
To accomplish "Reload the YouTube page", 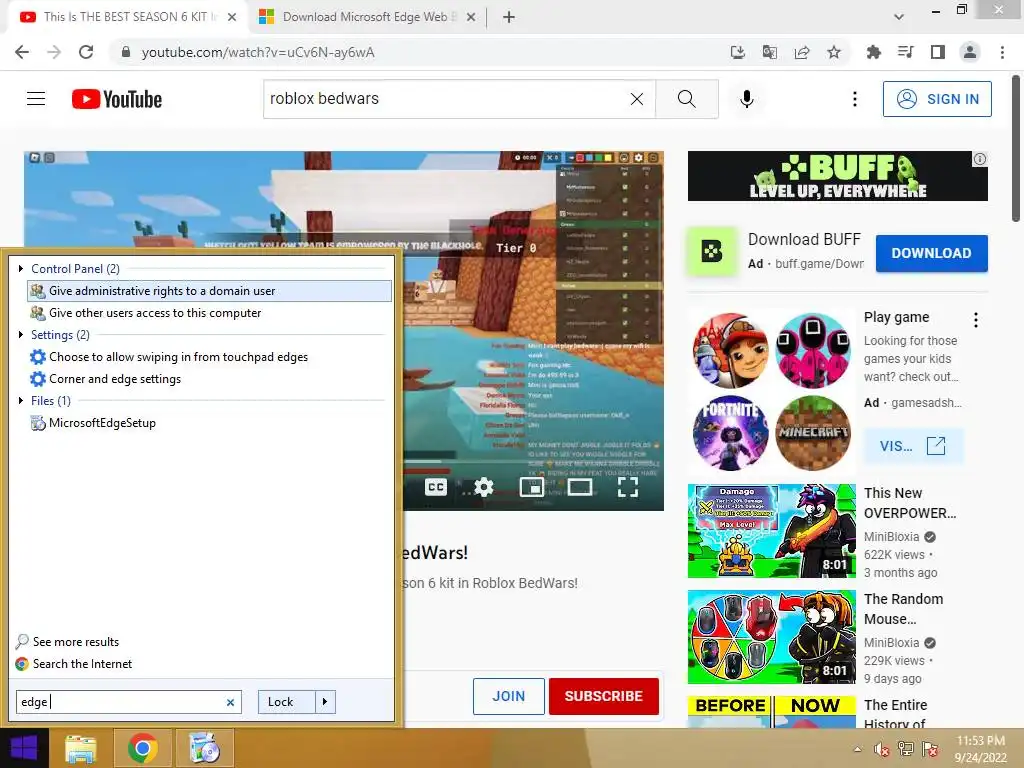I will (x=86, y=52).
